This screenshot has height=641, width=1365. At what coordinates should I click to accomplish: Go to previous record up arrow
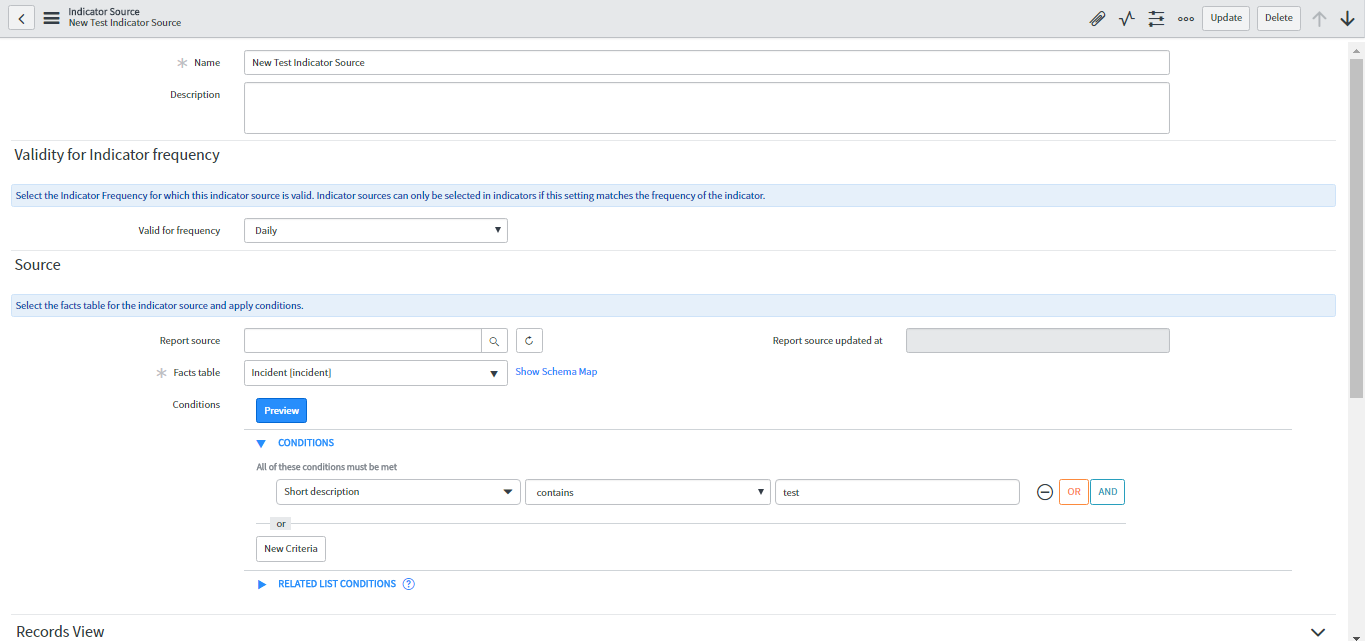(x=1319, y=18)
